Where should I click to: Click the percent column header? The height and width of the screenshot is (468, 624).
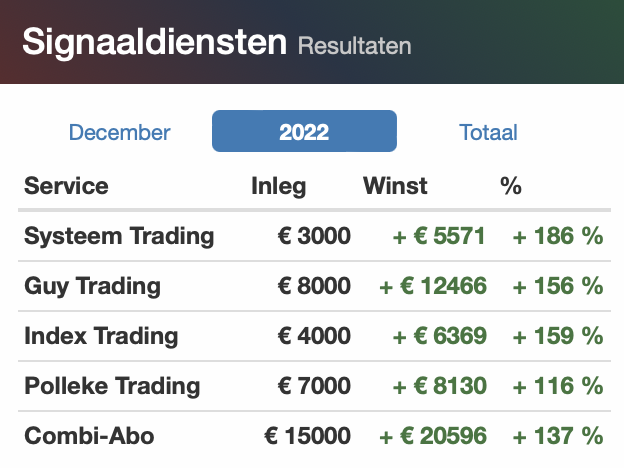pos(511,185)
